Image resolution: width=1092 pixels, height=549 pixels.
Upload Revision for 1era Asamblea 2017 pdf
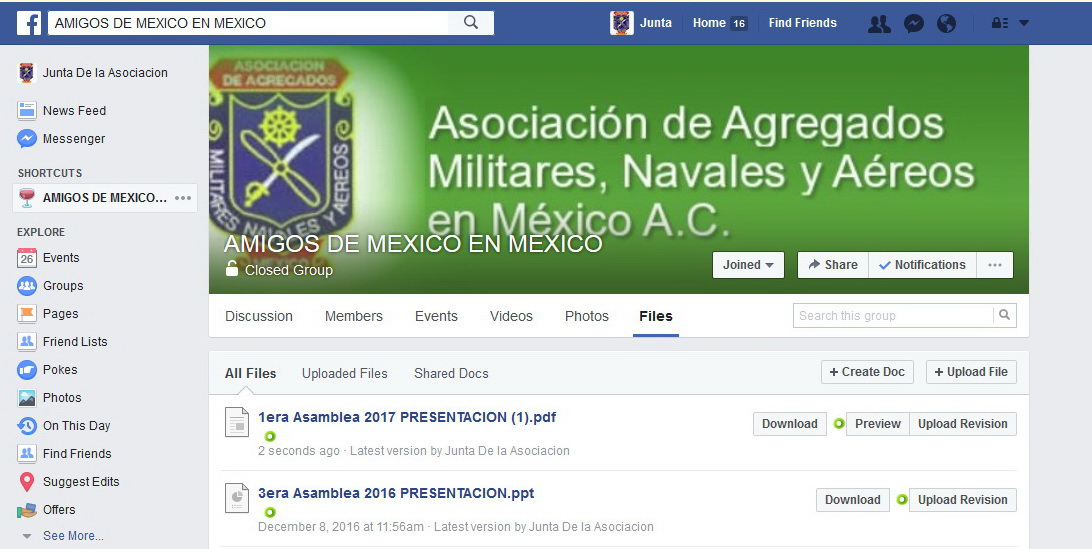(962, 424)
